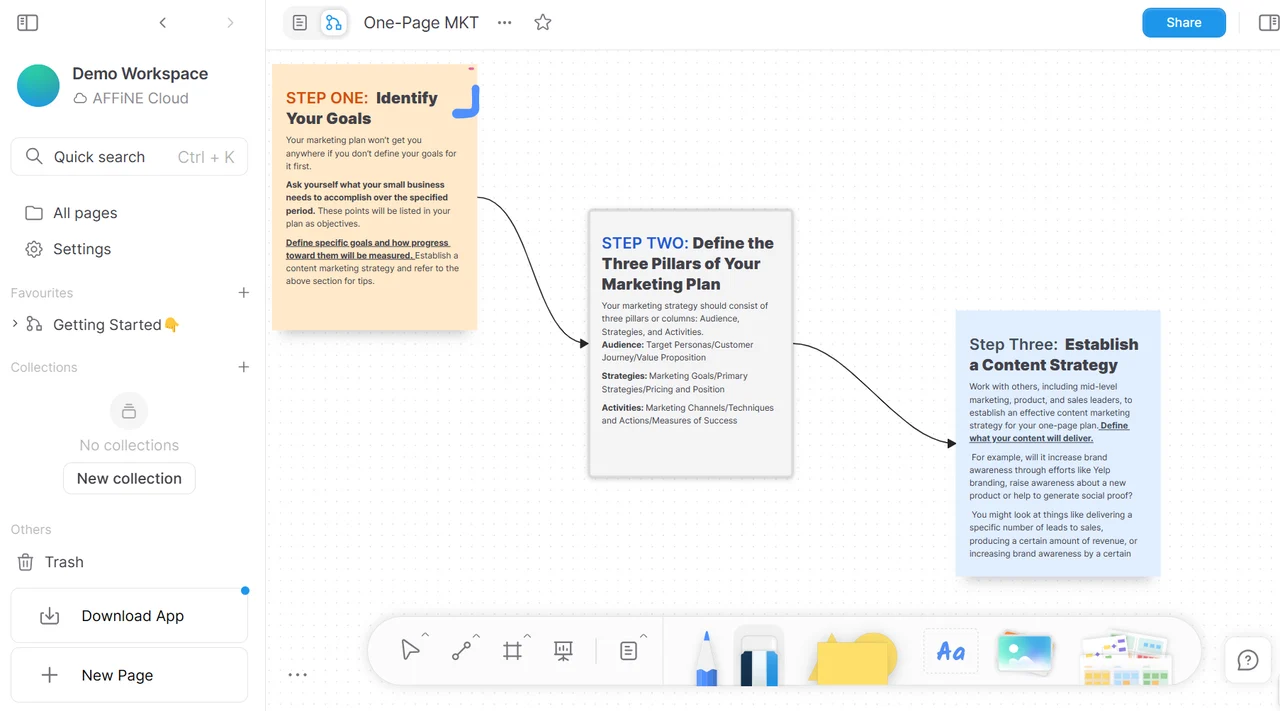Favourite this page with the star

[543, 22]
